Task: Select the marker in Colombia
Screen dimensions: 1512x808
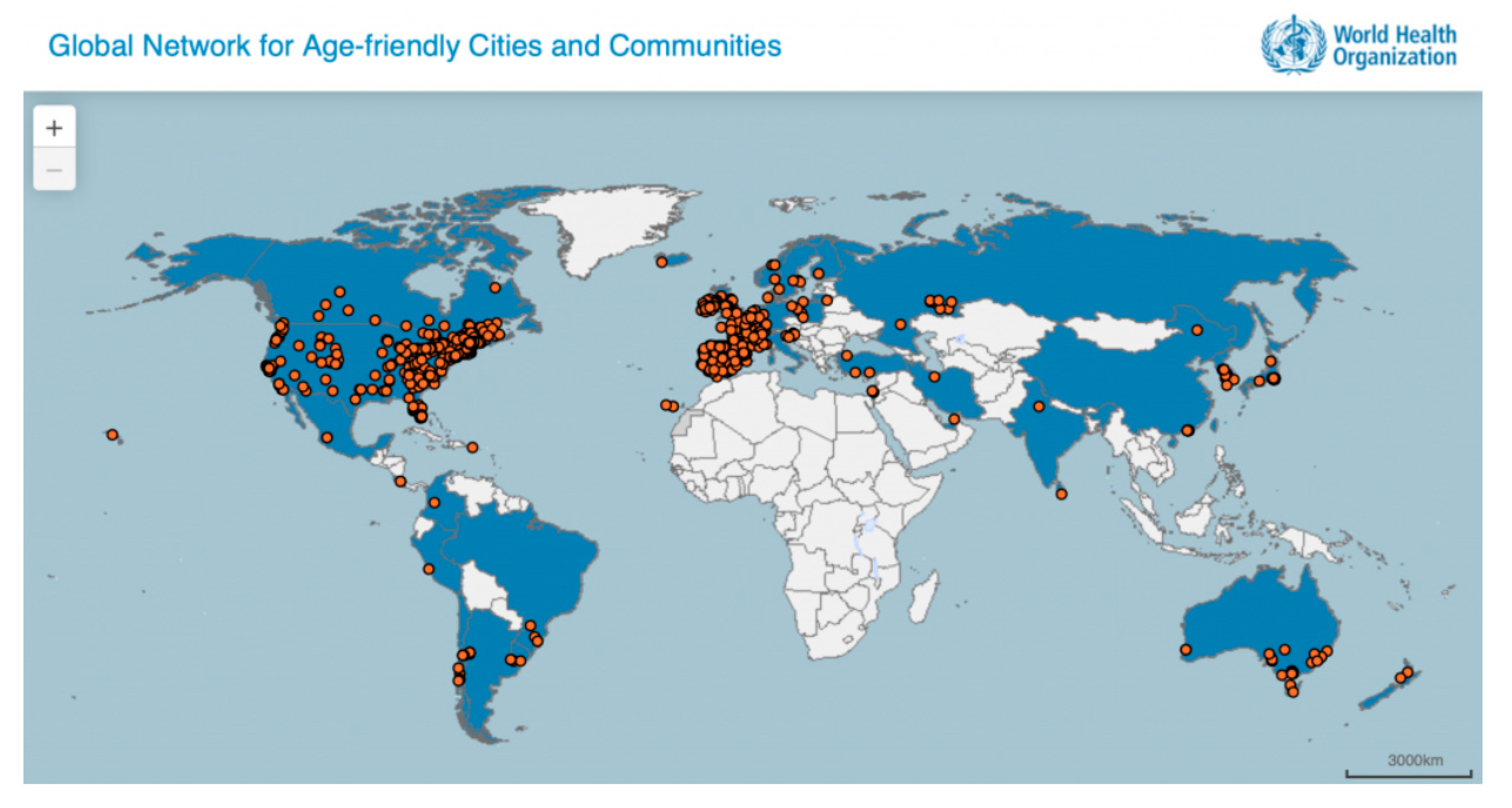Action: tap(434, 503)
